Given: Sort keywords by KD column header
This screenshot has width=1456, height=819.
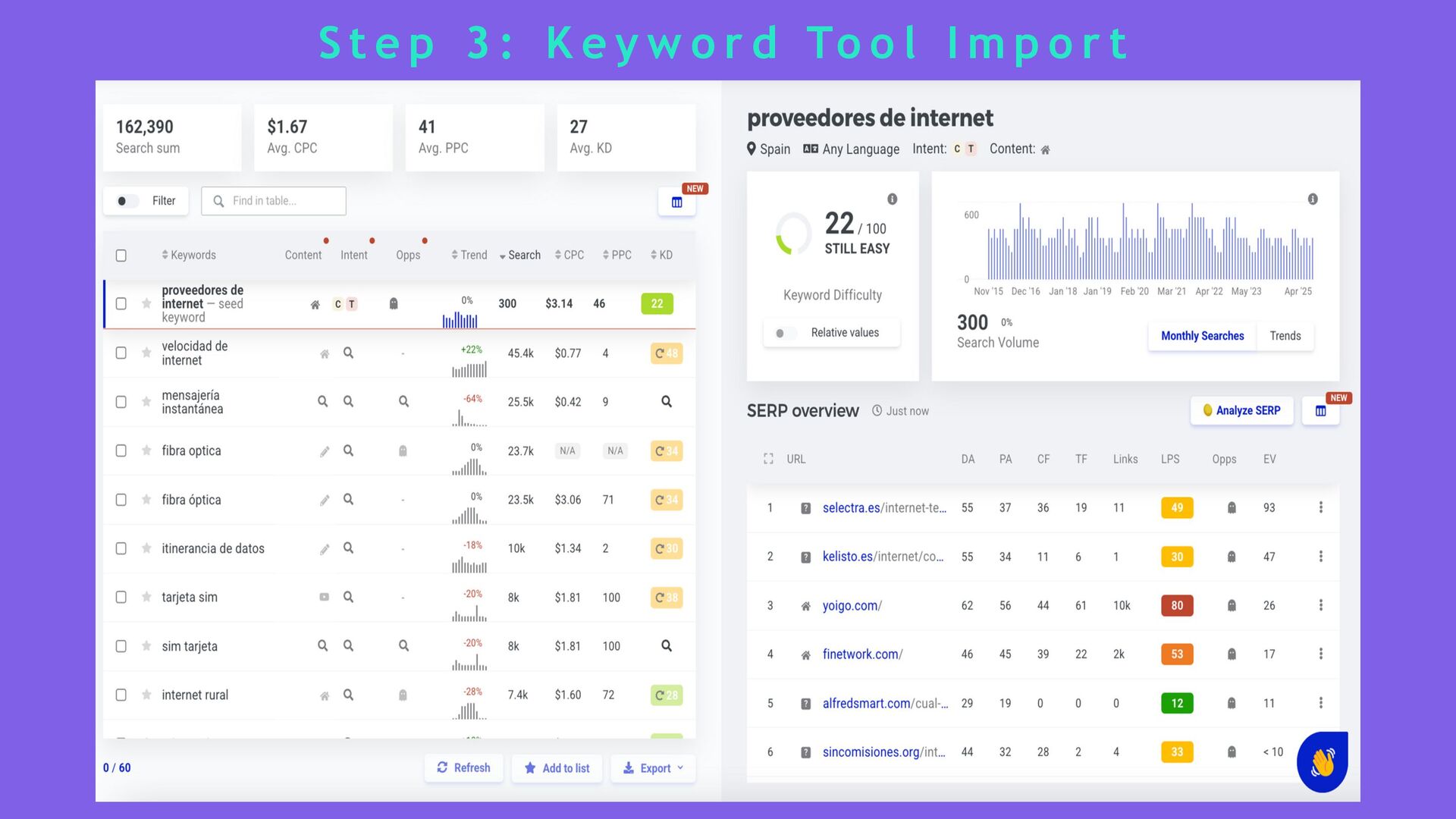Looking at the screenshot, I should [x=661, y=256].
